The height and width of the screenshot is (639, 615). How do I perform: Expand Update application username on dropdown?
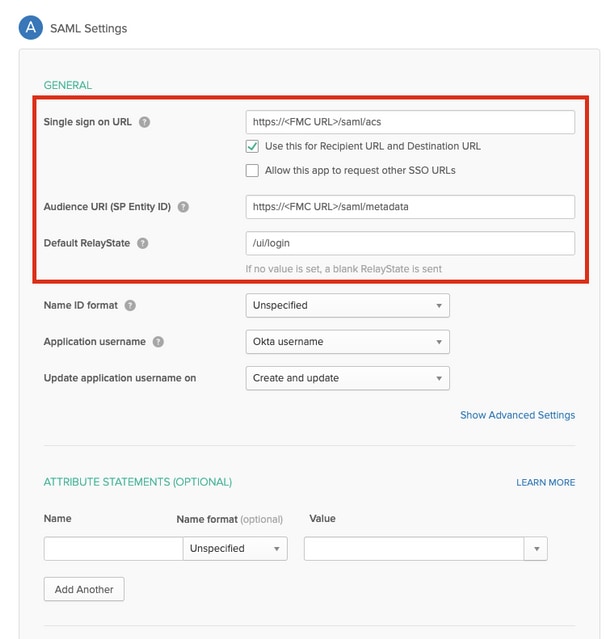click(x=347, y=378)
